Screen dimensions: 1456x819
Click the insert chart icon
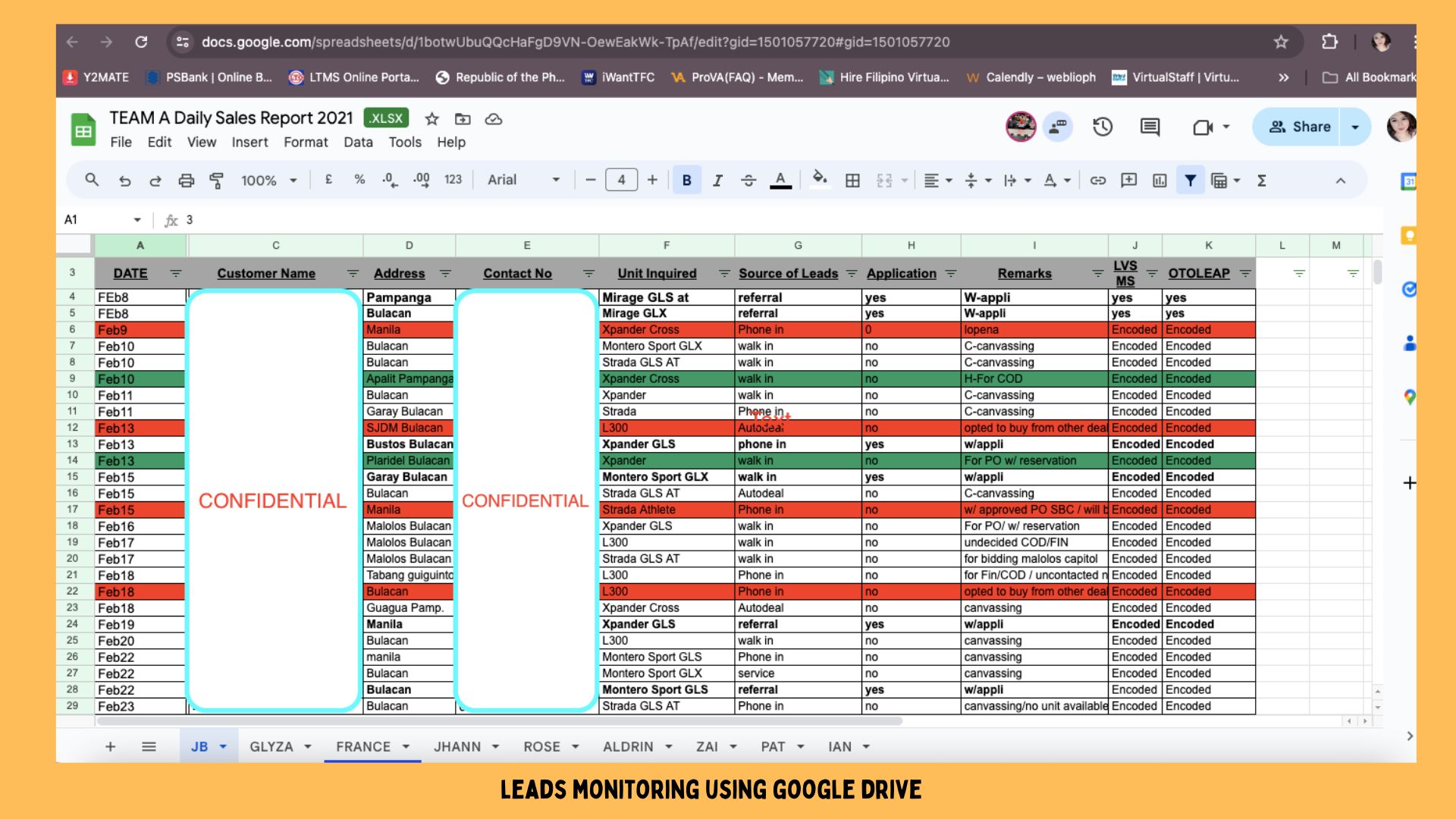pyautogui.click(x=1159, y=180)
